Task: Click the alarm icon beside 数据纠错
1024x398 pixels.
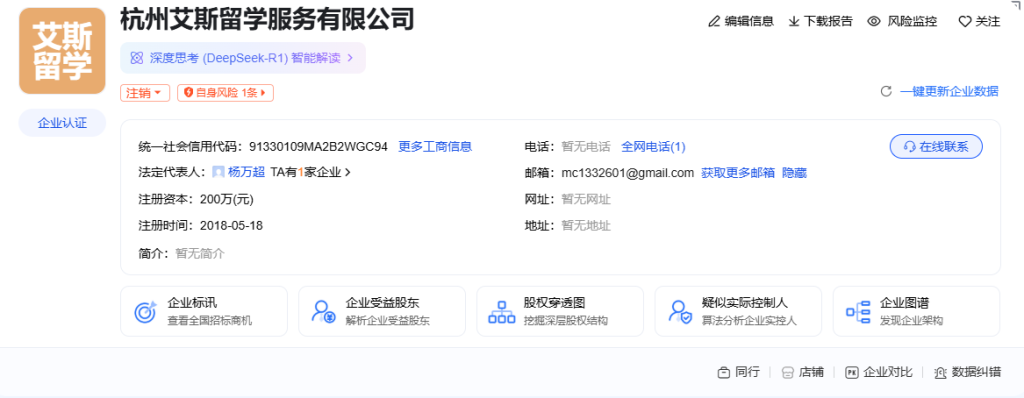Action: [x=940, y=373]
